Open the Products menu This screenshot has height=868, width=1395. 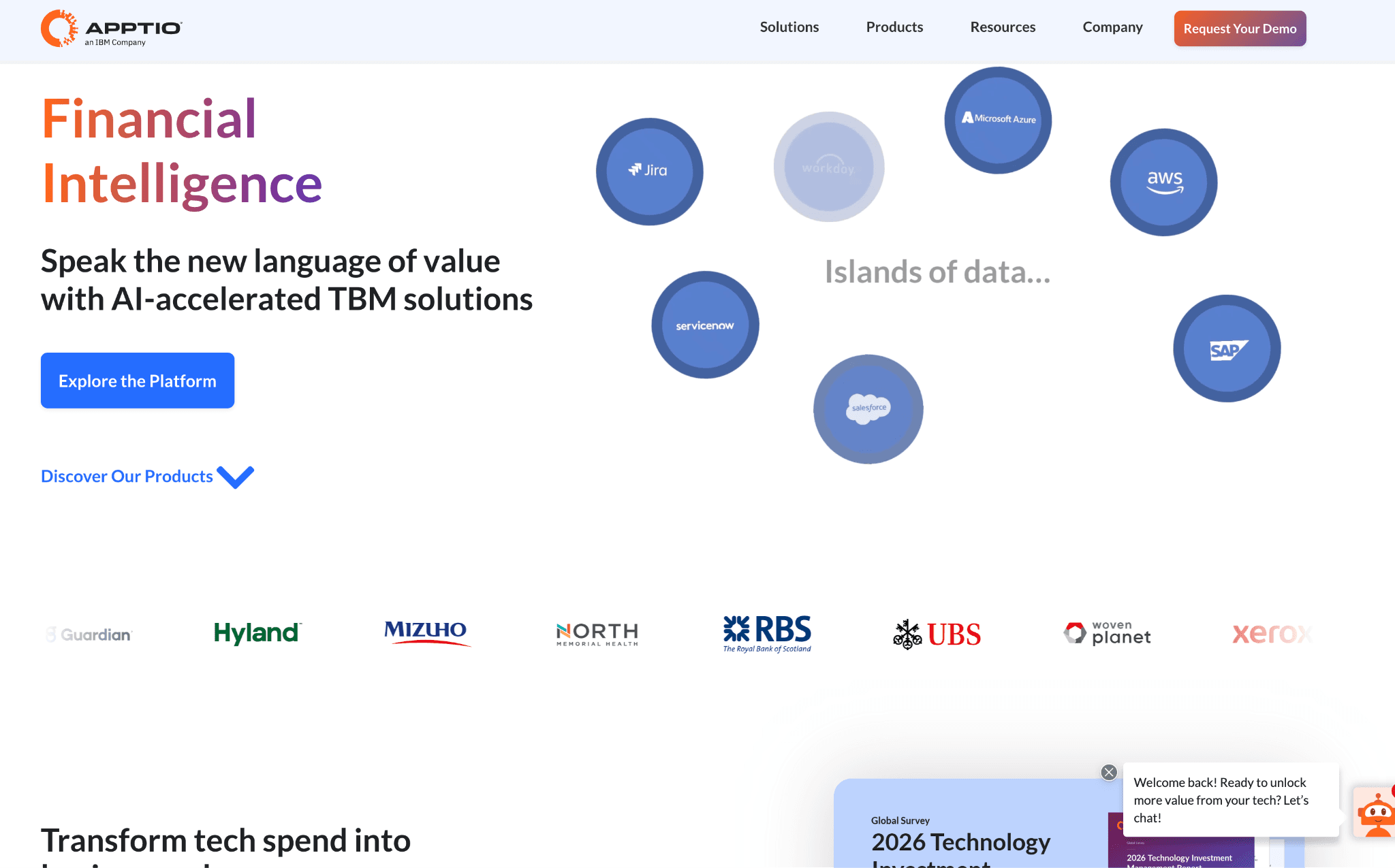pos(894,27)
